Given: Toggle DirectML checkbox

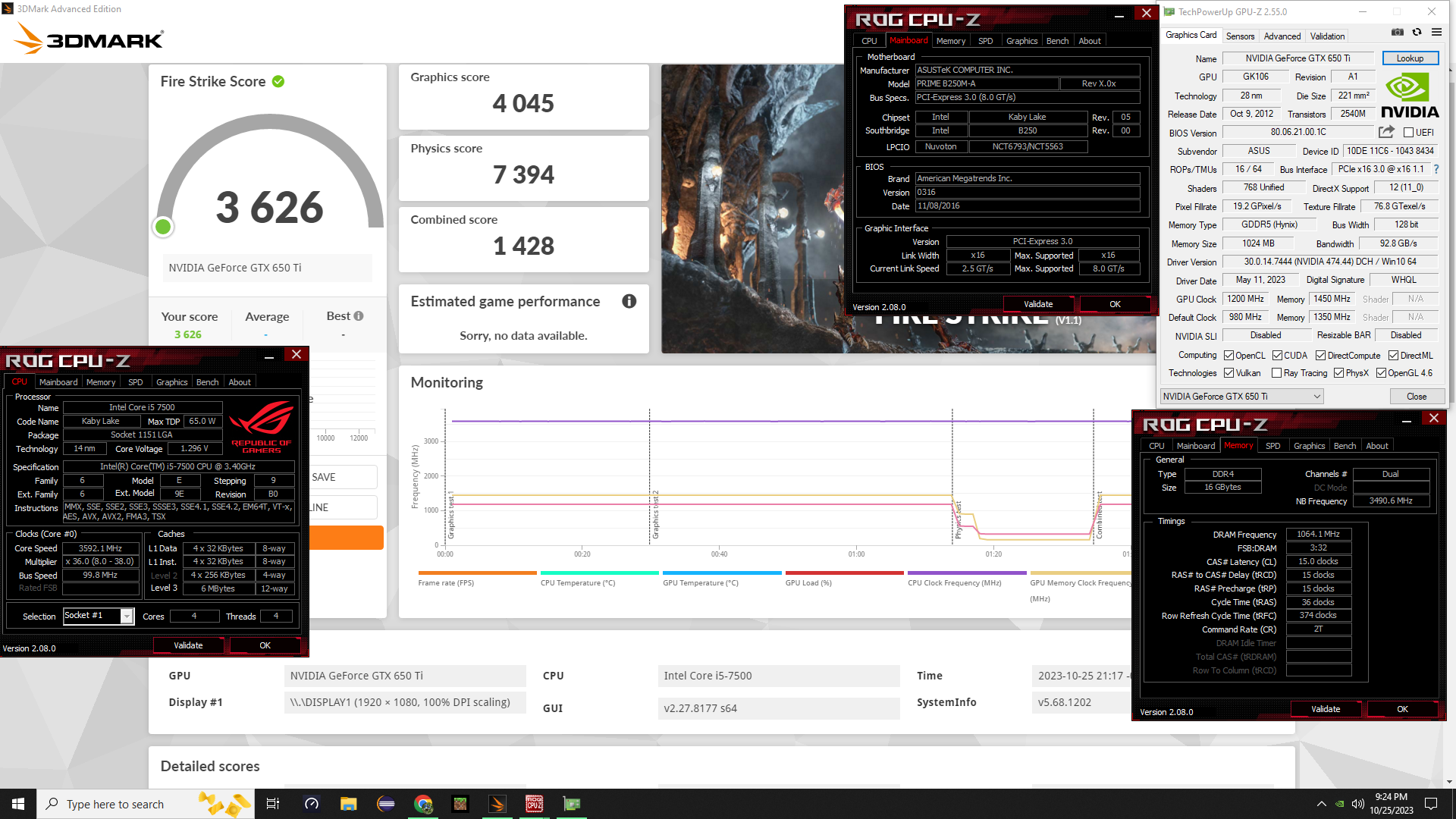Looking at the screenshot, I should [1394, 356].
